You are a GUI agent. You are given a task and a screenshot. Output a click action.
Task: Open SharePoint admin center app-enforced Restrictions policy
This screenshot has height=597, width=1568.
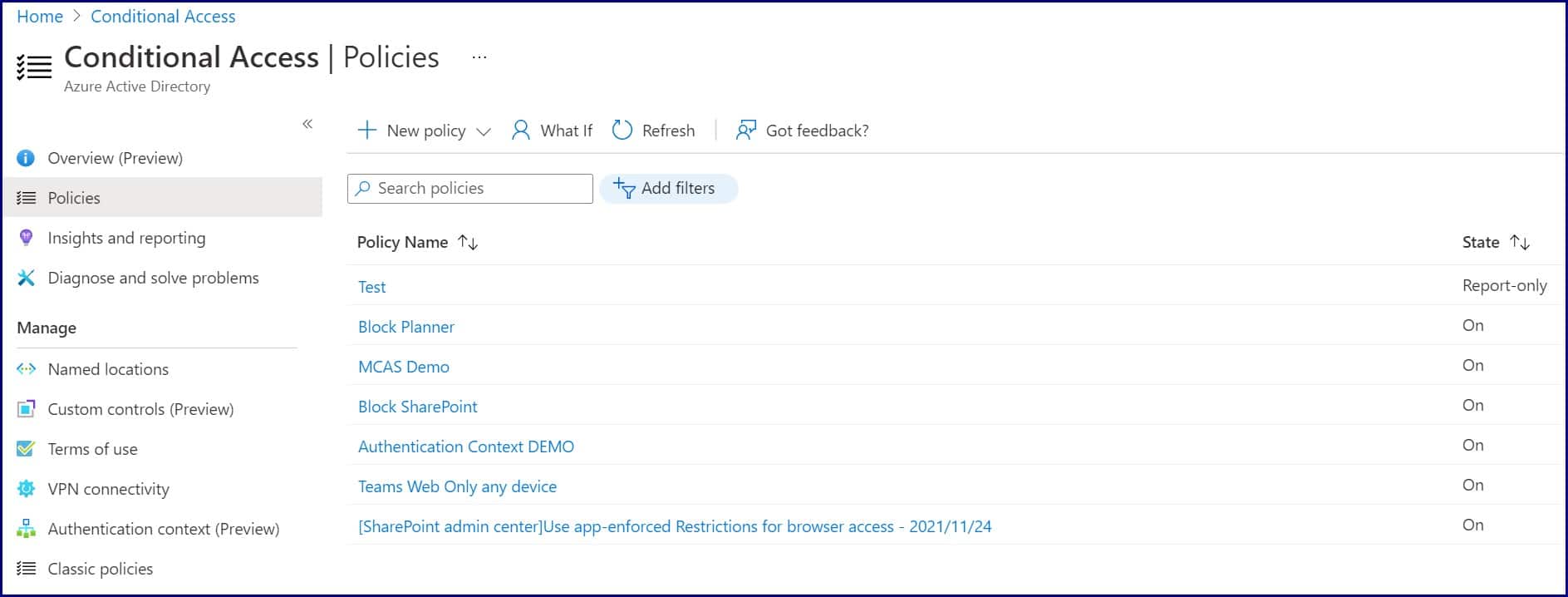[675, 526]
